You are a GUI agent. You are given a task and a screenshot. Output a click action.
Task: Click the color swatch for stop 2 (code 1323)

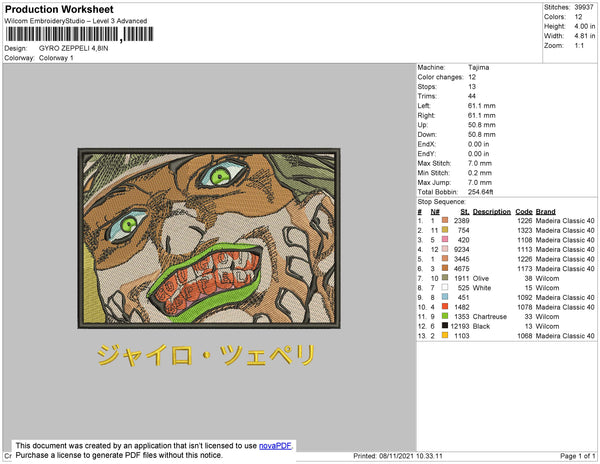pos(445,230)
